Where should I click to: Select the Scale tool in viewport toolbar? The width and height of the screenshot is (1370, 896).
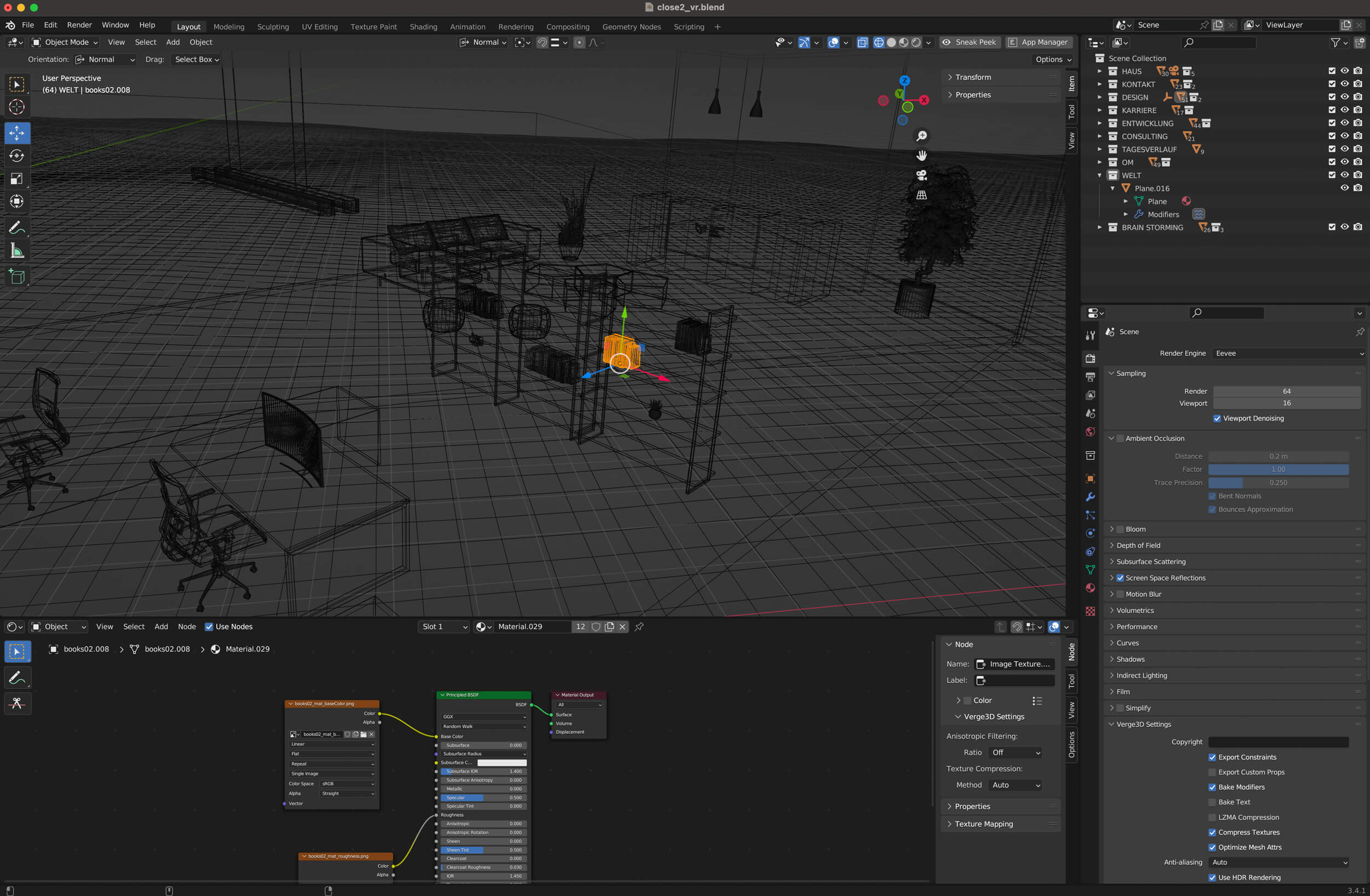[16, 179]
